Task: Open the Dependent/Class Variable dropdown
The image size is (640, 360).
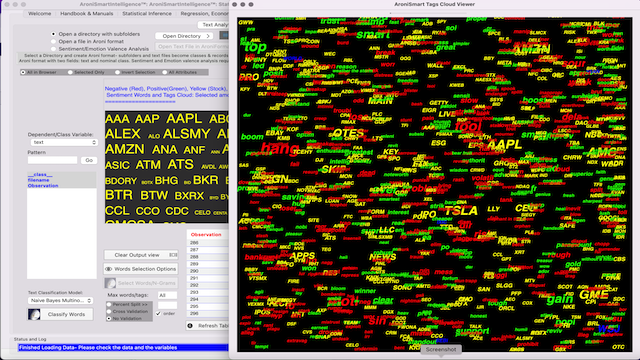Action: 64,142
